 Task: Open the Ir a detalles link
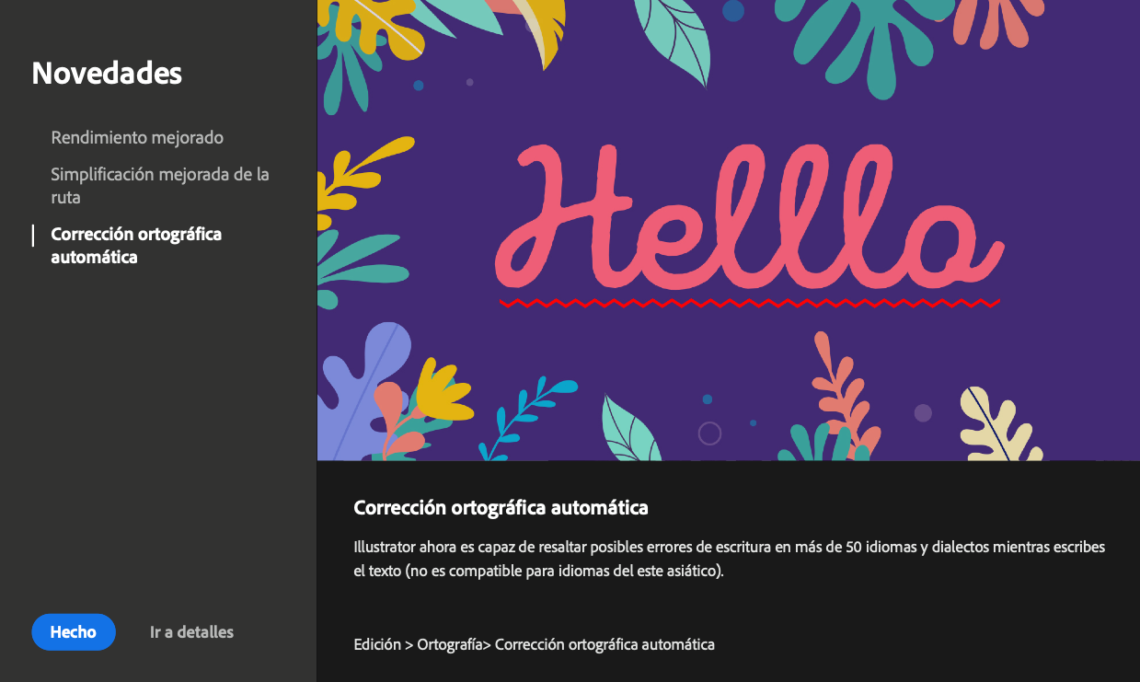[x=191, y=632]
